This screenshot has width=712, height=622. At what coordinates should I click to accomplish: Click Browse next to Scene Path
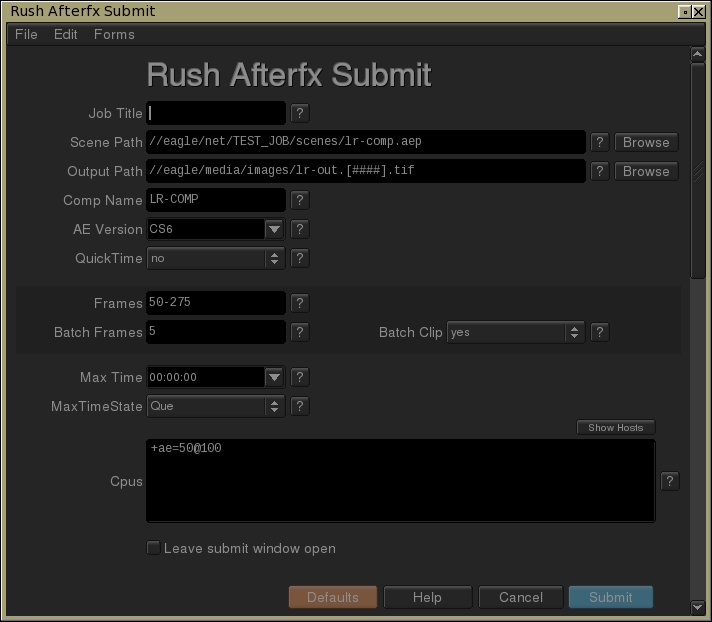point(646,142)
